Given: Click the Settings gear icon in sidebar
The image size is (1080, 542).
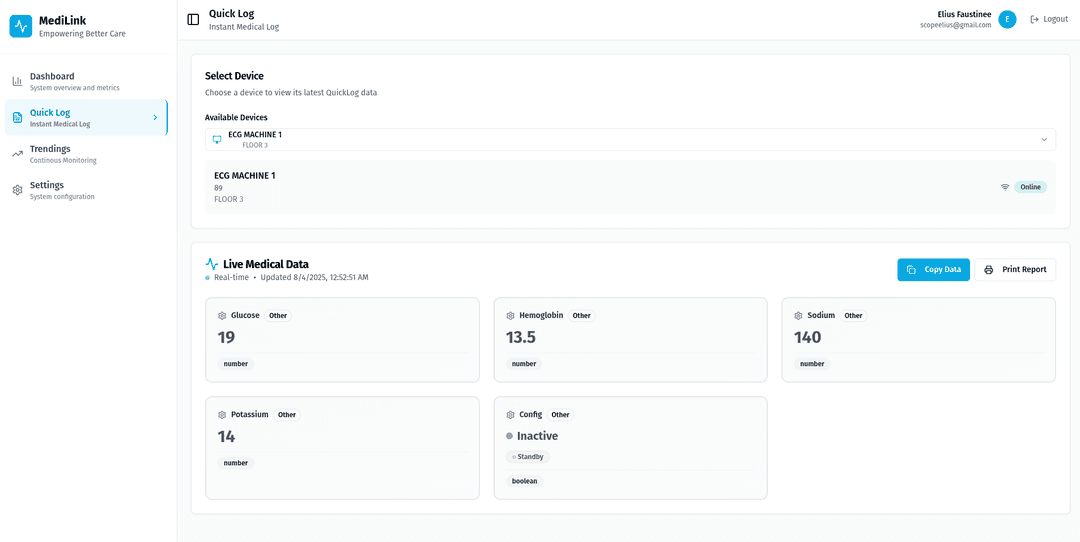Looking at the screenshot, I should click(17, 190).
